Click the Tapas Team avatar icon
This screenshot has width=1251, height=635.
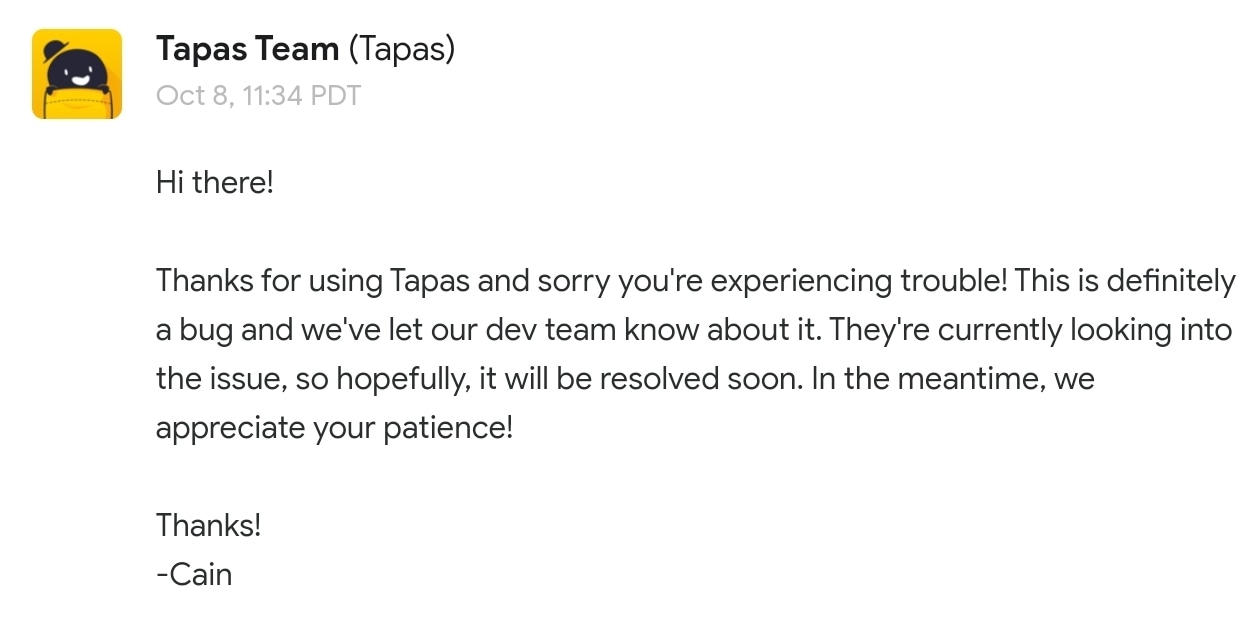pos(77,74)
